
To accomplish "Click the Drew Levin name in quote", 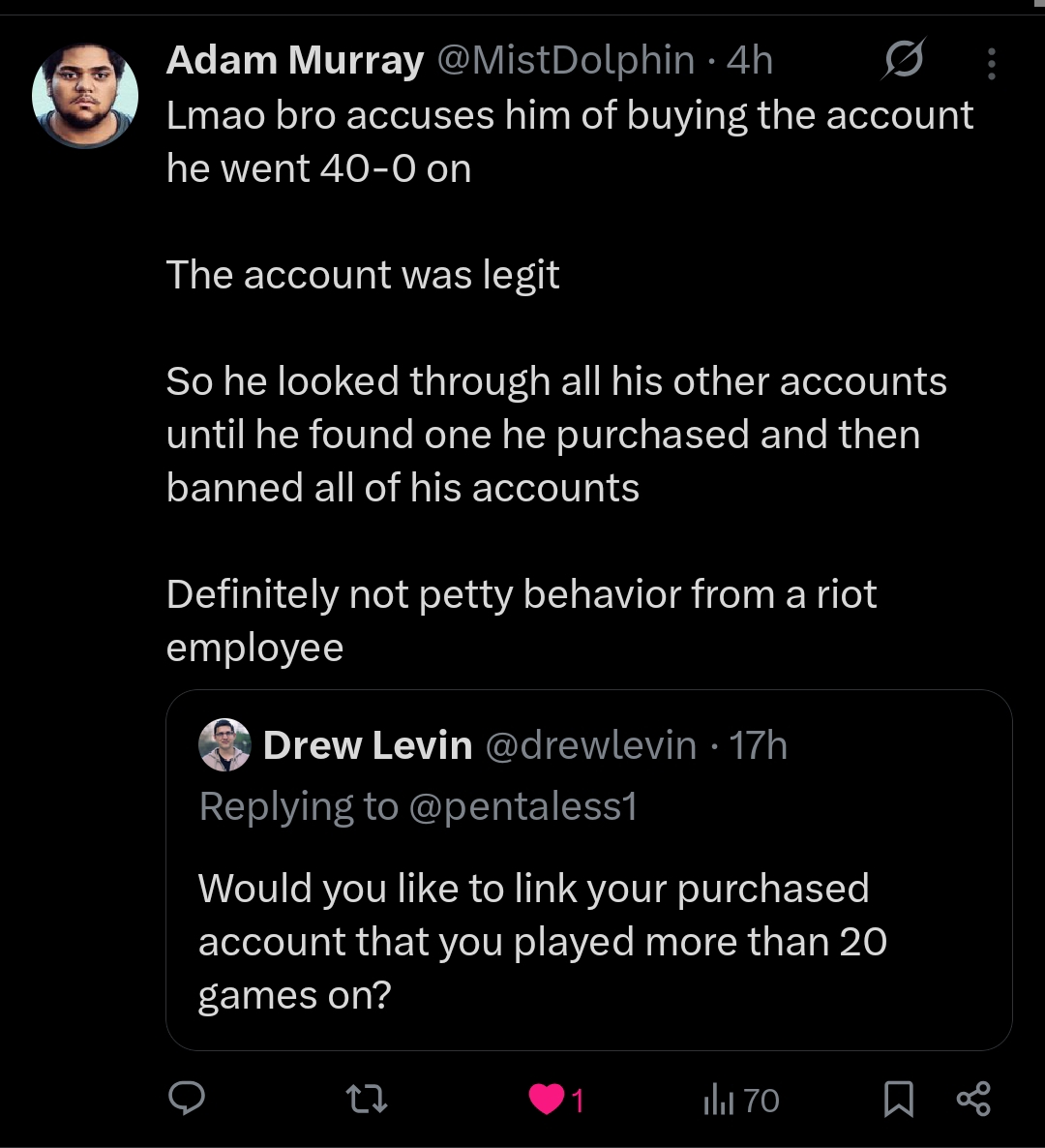I will pyautogui.click(x=368, y=745).
